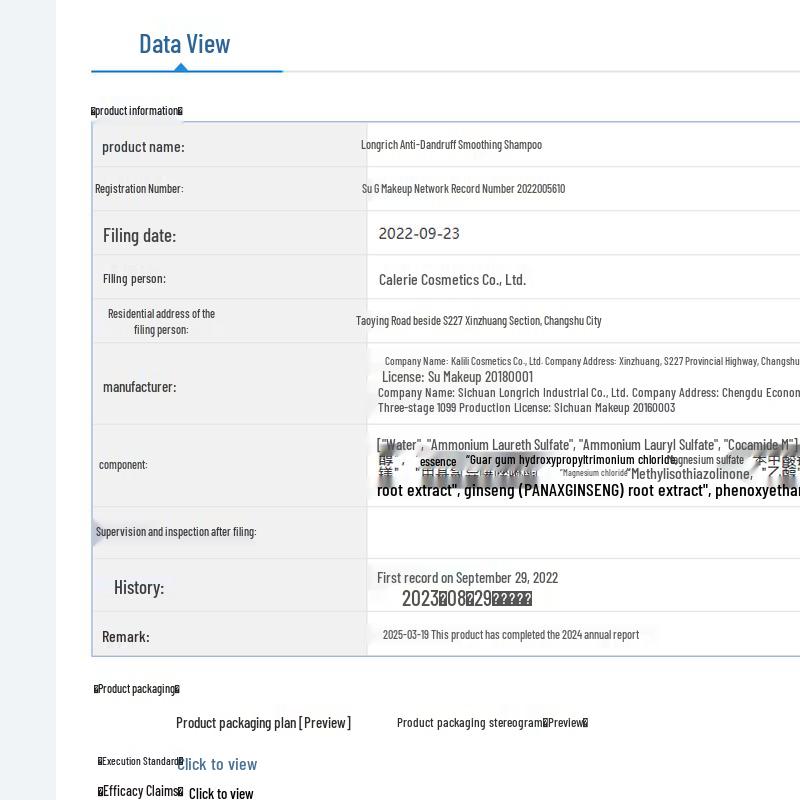Click the manufacturer row label
Image resolution: width=800 pixels, height=800 pixels.
click(x=139, y=387)
